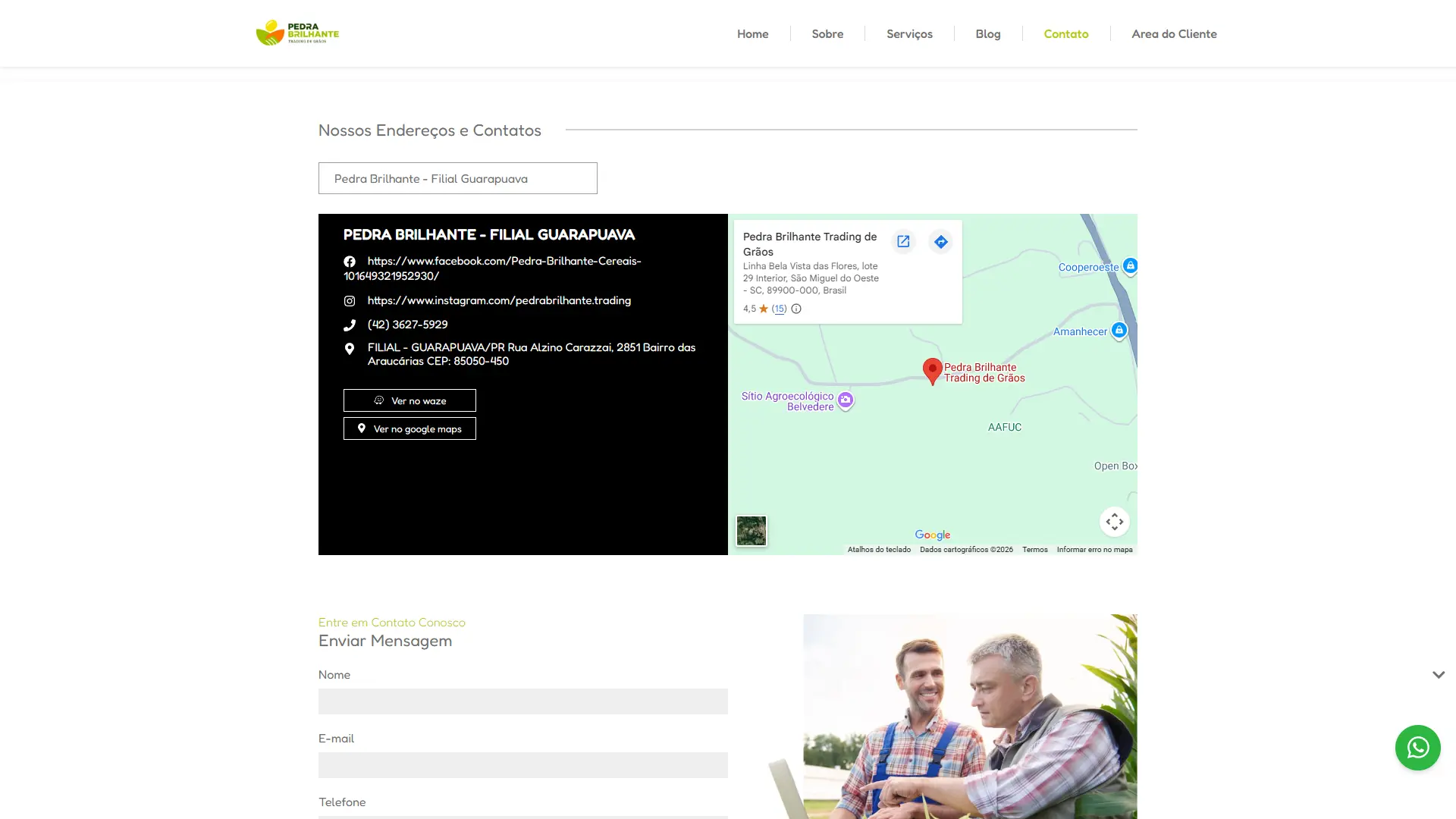
Task: Switch to satellite view thumbnail
Action: [752, 531]
